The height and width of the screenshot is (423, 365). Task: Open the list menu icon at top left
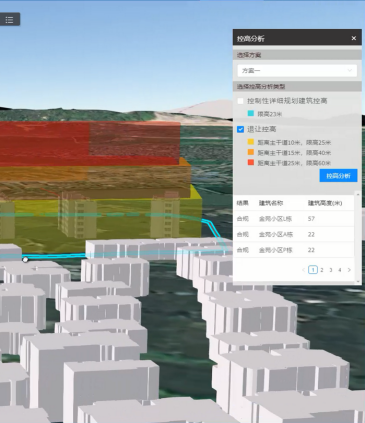9,19
